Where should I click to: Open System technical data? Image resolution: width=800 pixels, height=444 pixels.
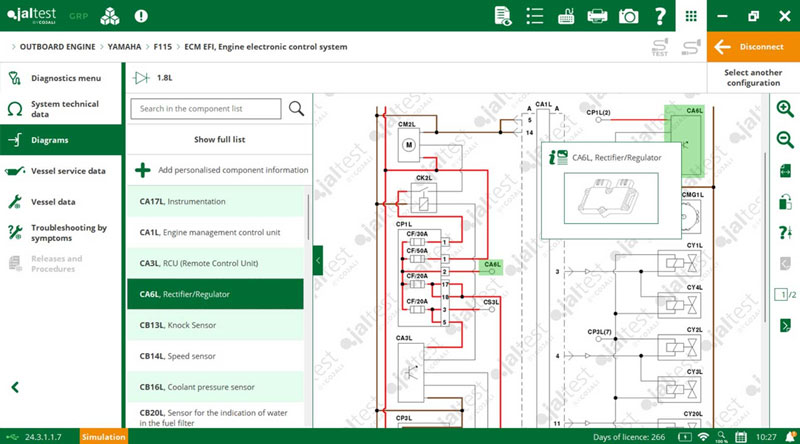[x=61, y=109]
